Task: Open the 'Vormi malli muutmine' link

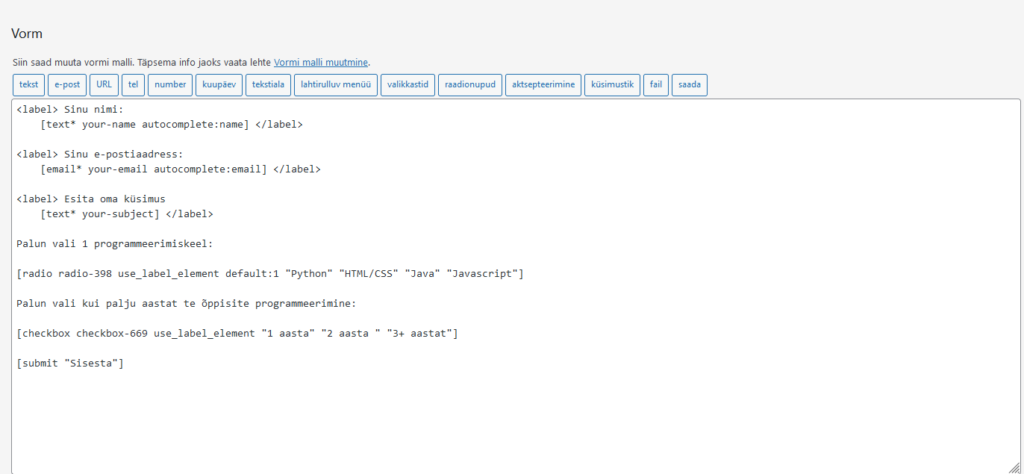Action: [321, 62]
